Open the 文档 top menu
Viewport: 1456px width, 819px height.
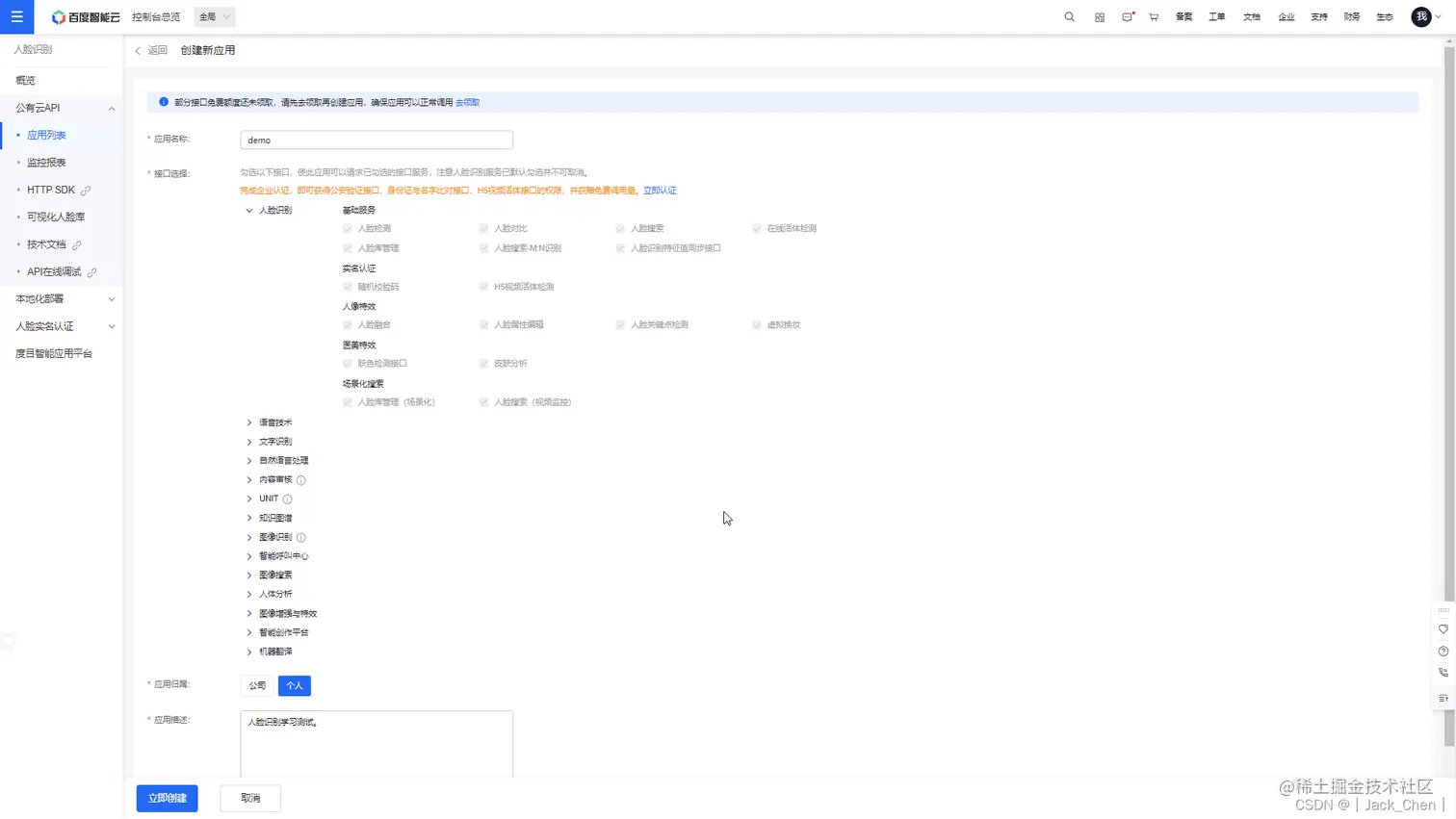pos(1252,17)
